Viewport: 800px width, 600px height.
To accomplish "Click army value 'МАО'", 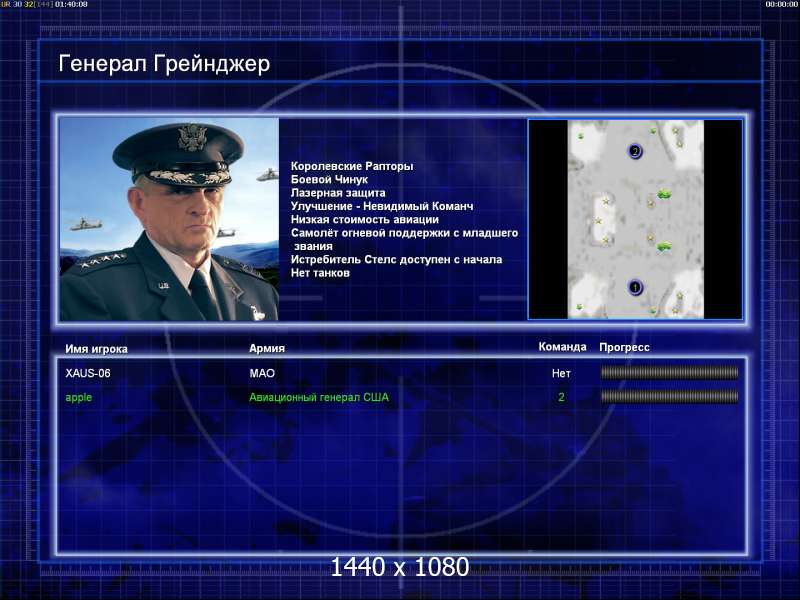I will 262,373.
